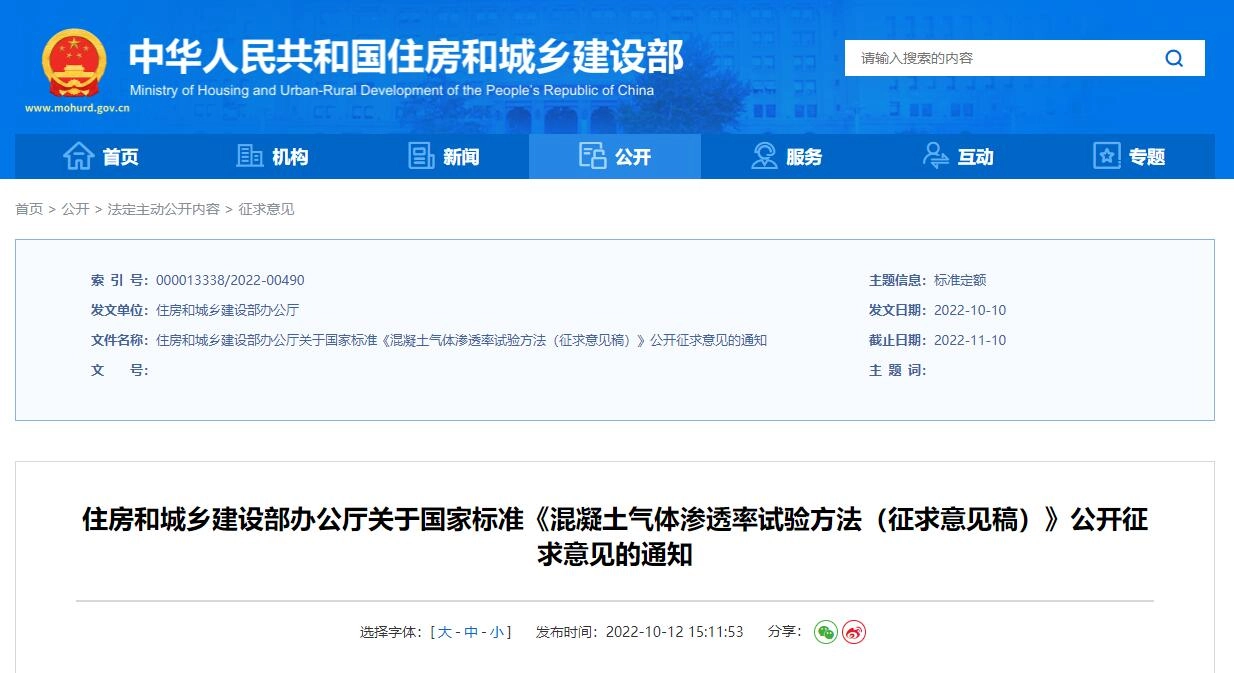Open 法定主动公开内容 breadcrumb link
This screenshot has width=1234, height=673.
pyautogui.click(x=163, y=209)
